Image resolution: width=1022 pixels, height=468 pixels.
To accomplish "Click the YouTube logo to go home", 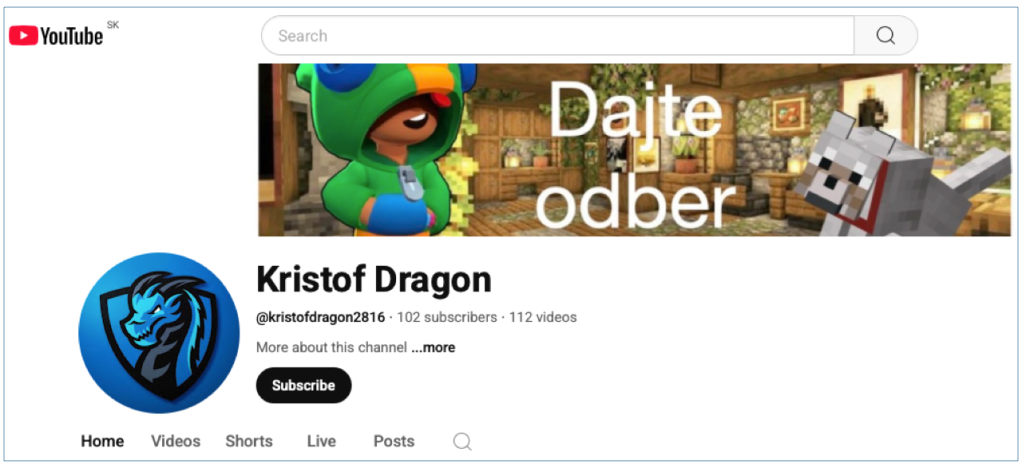I will [56, 35].
